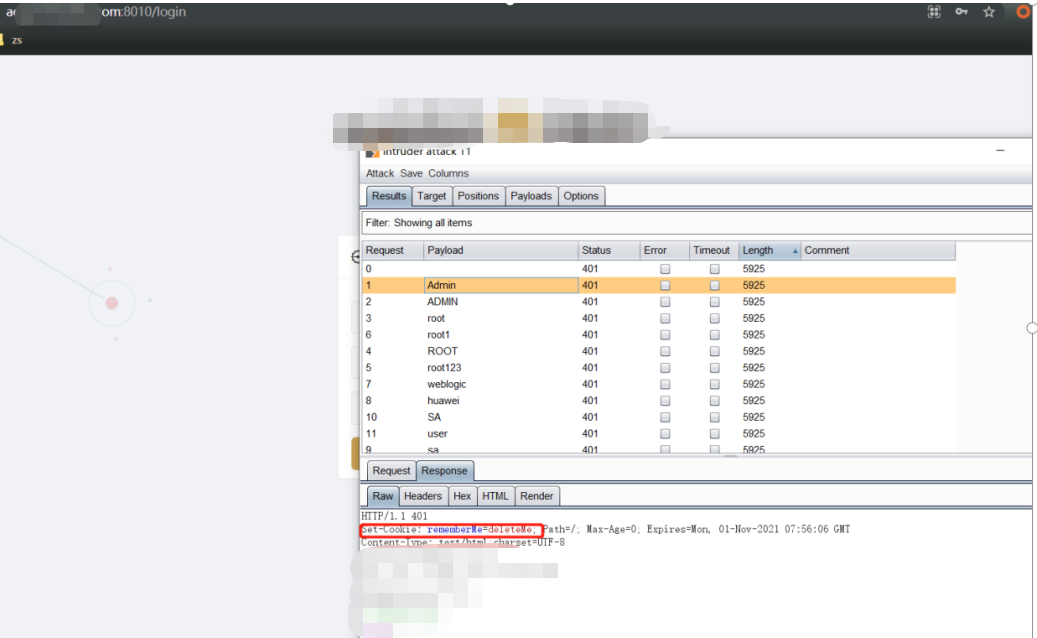
Task: Sort by the Payload column header
Action: click(x=501, y=251)
